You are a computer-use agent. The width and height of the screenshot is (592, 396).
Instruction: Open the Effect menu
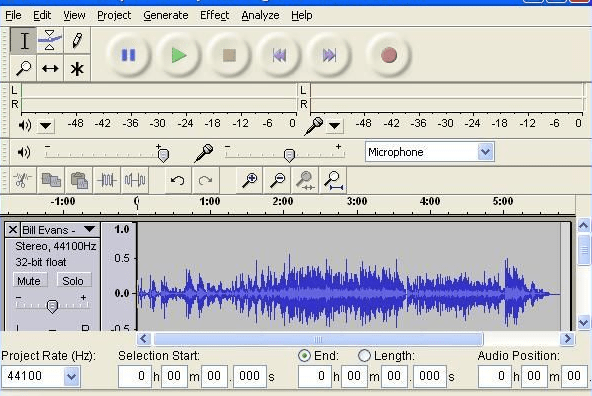point(214,15)
